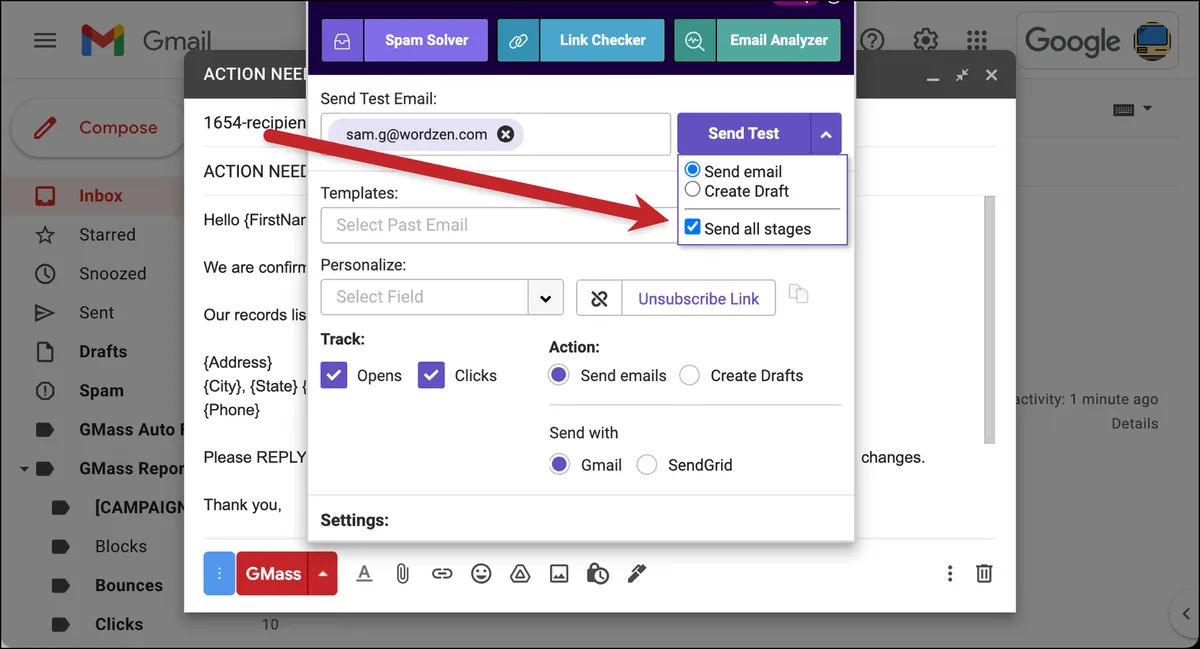The image size is (1200, 649).
Task: Insert signature with the pen icon
Action: (x=636, y=573)
